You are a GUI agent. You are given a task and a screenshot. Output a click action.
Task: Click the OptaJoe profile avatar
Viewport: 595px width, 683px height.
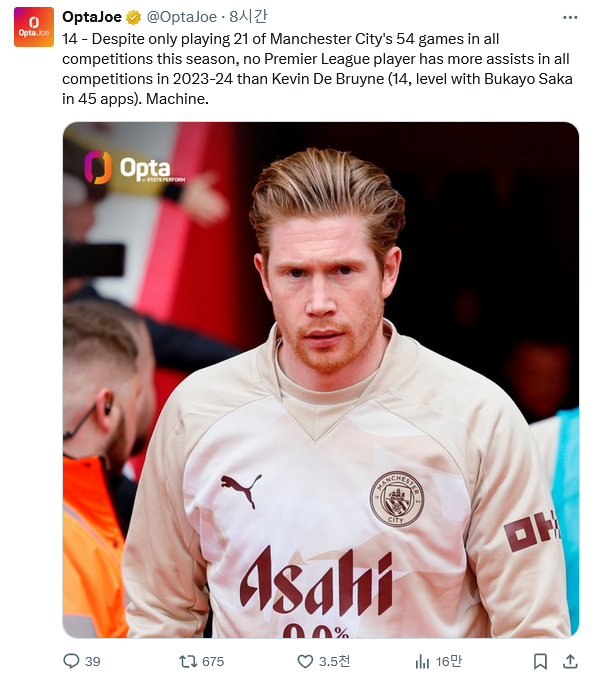[x=34, y=27]
